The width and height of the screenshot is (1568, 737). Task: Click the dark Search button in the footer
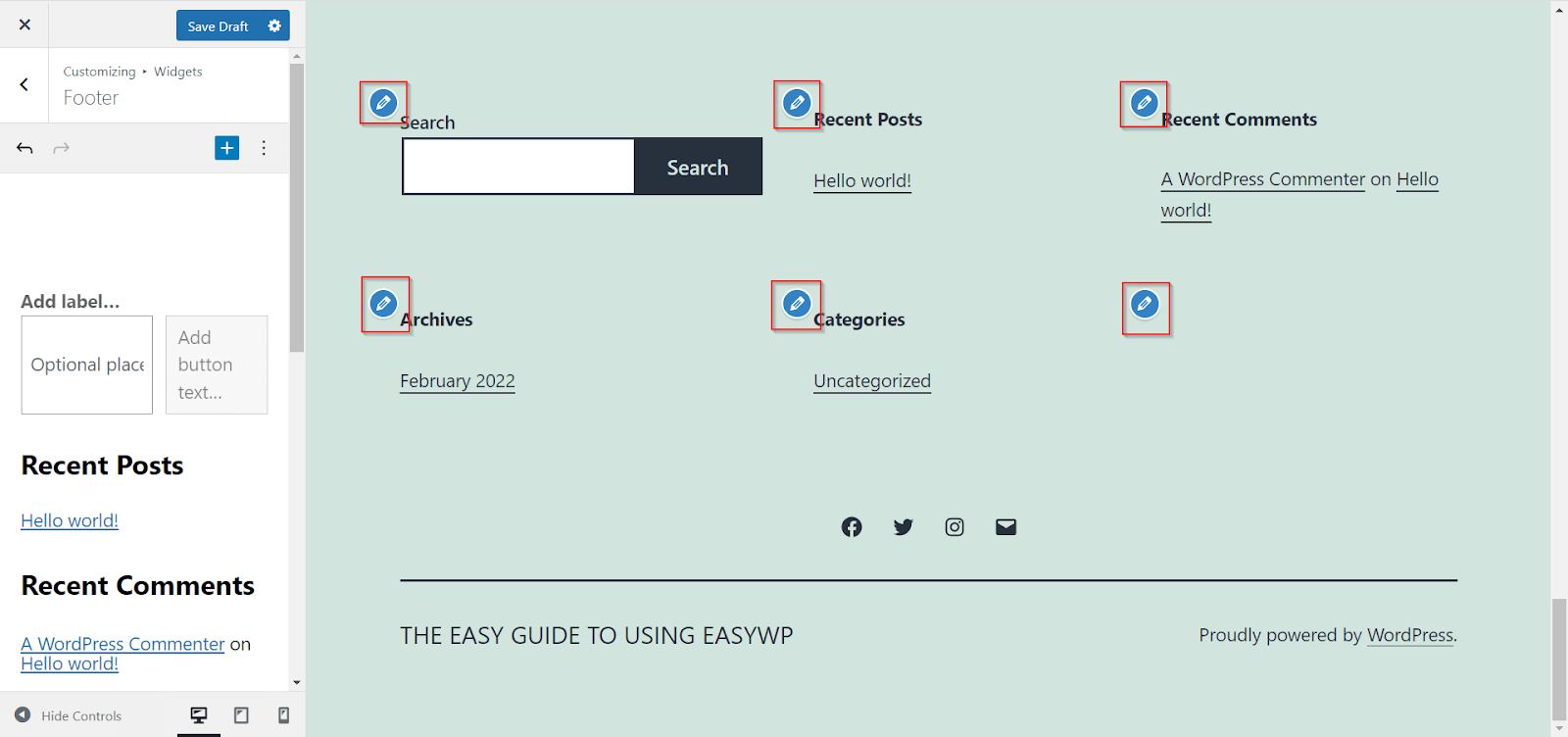point(698,167)
